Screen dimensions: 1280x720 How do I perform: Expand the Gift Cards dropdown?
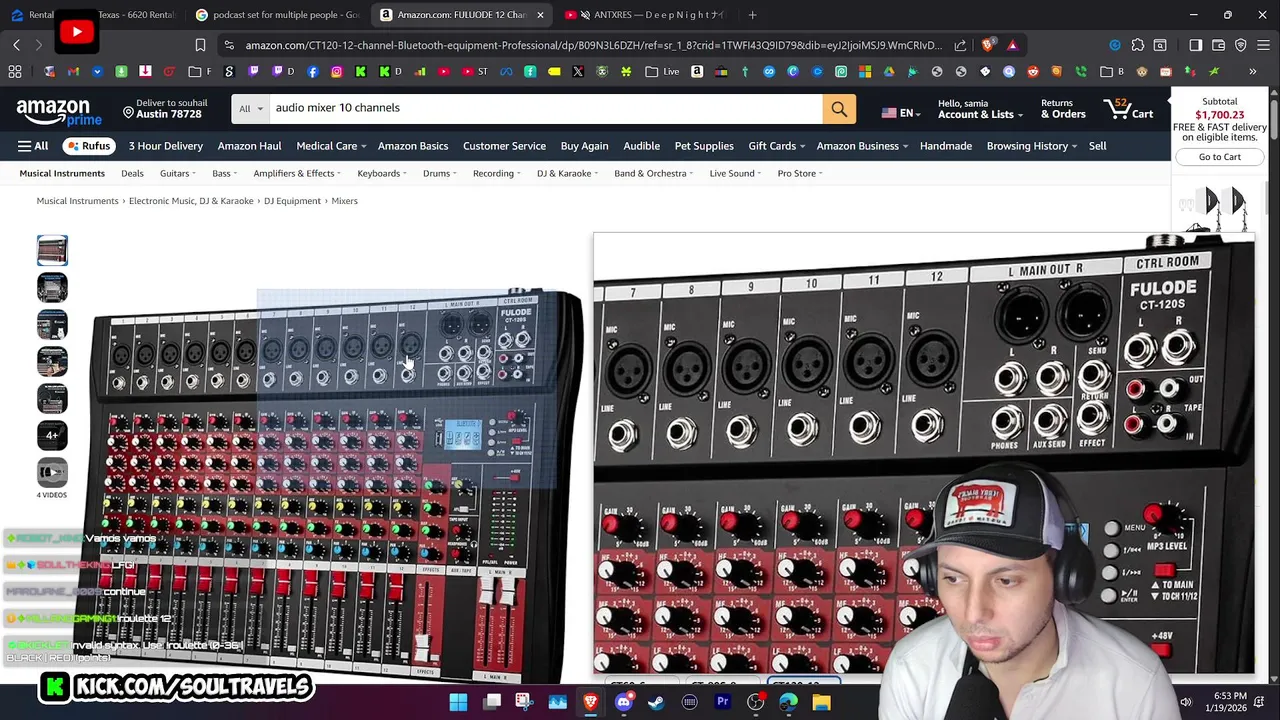[777, 146]
